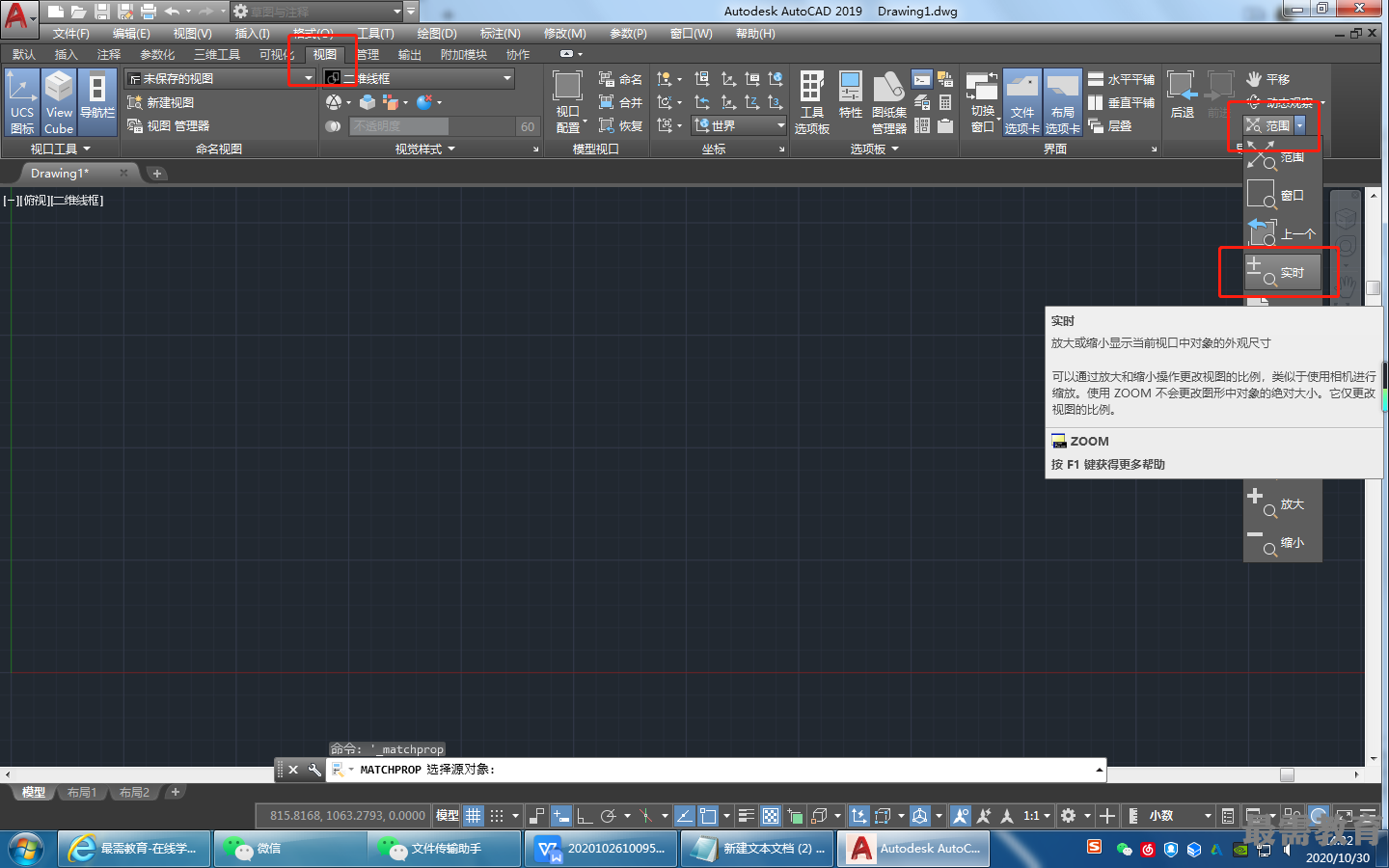Toggle File Tabs display button

coord(1022,102)
